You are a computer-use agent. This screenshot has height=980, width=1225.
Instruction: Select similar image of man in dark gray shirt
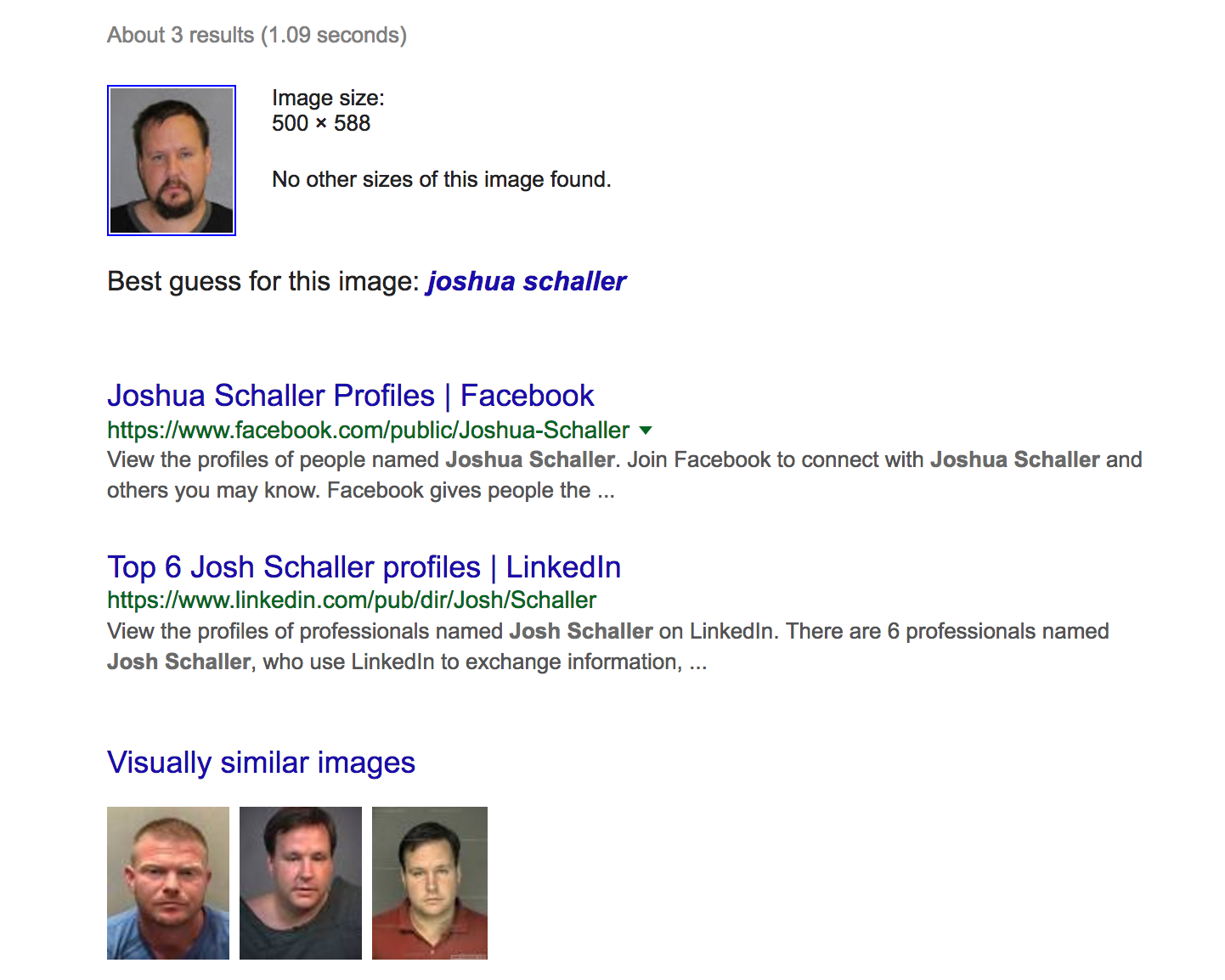[301, 883]
